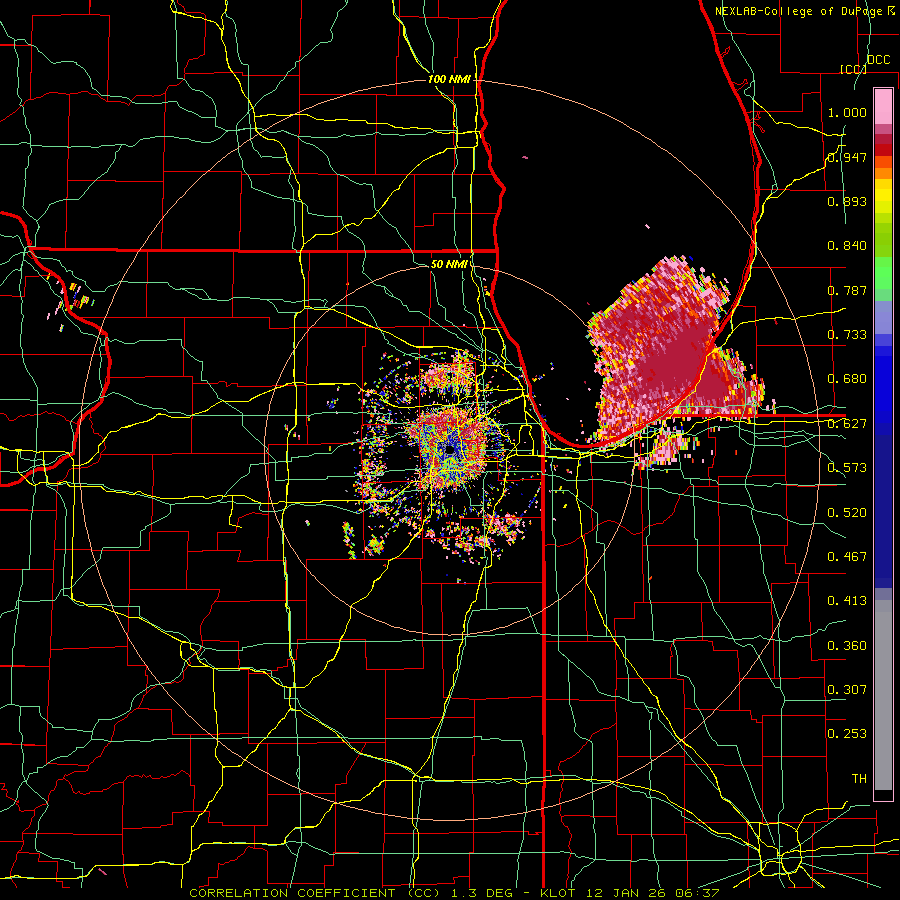The image size is (900, 900).
Task: Select the 0.840 scale value
Action: click(x=847, y=246)
